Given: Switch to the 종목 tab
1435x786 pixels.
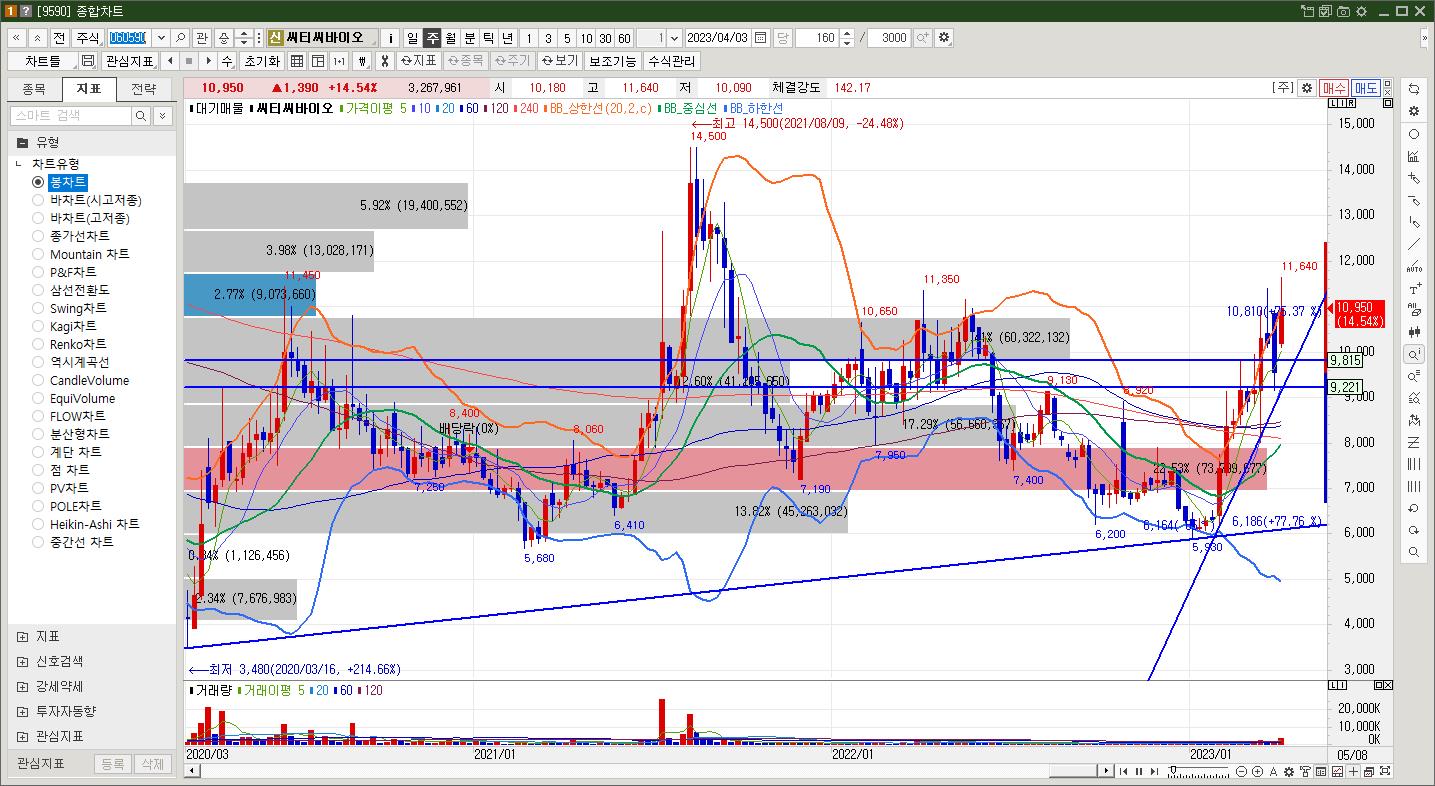Looking at the screenshot, I should [x=33, y=89].
